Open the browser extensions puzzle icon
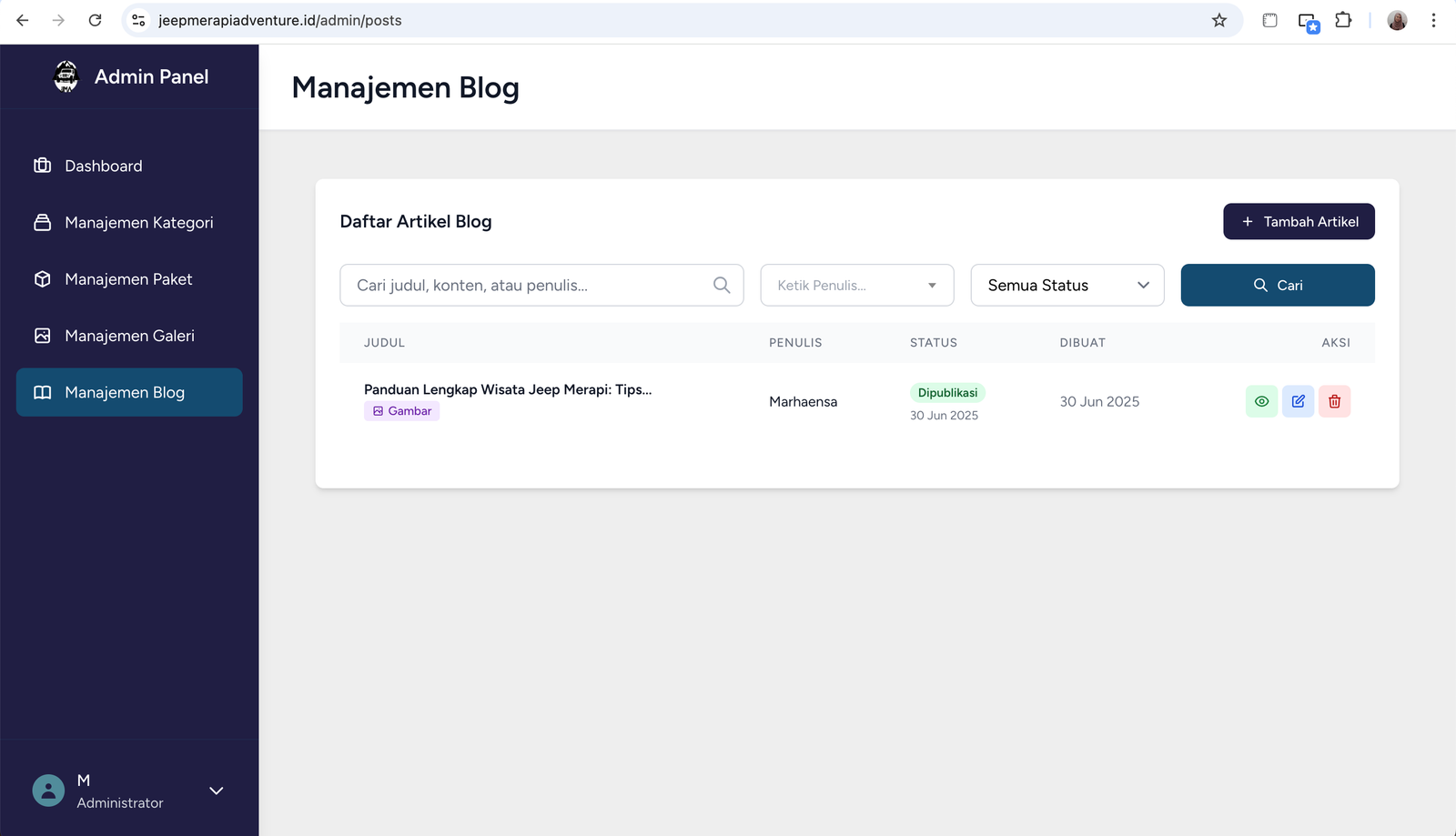 point(1343,20)
